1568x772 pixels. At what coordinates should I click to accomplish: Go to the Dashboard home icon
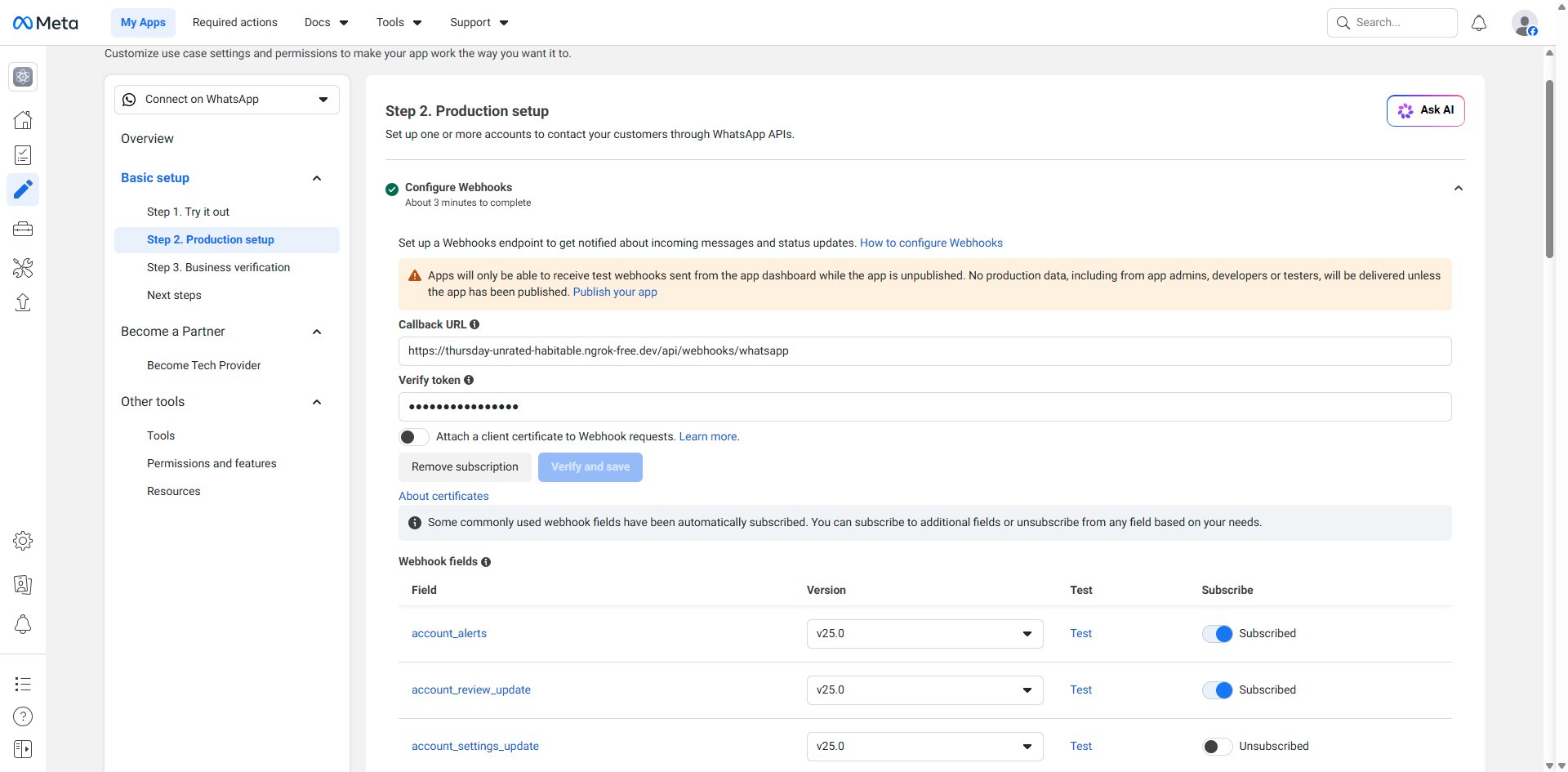pos(23,120)
